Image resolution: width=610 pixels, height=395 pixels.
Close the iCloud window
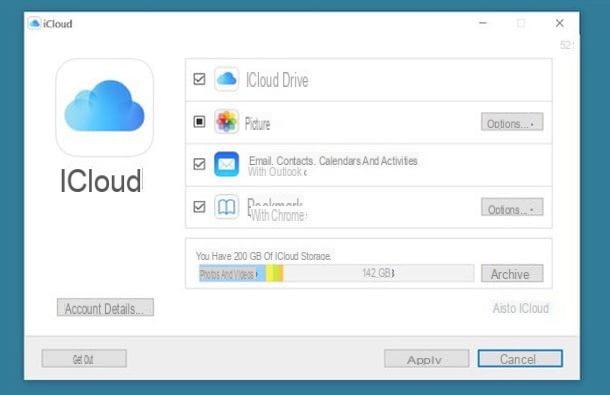(560, 23)
